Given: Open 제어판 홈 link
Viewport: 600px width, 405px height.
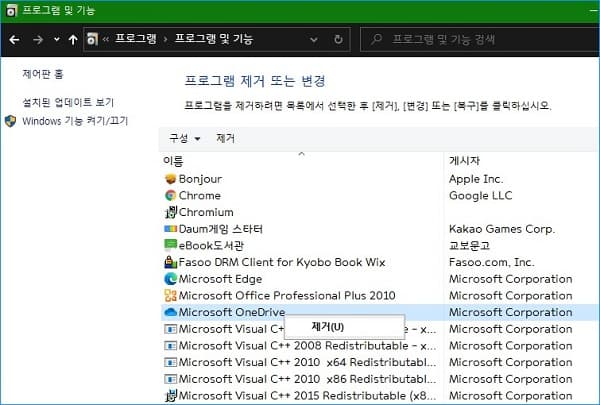Looking at the screenshot, I should point(43,73).
